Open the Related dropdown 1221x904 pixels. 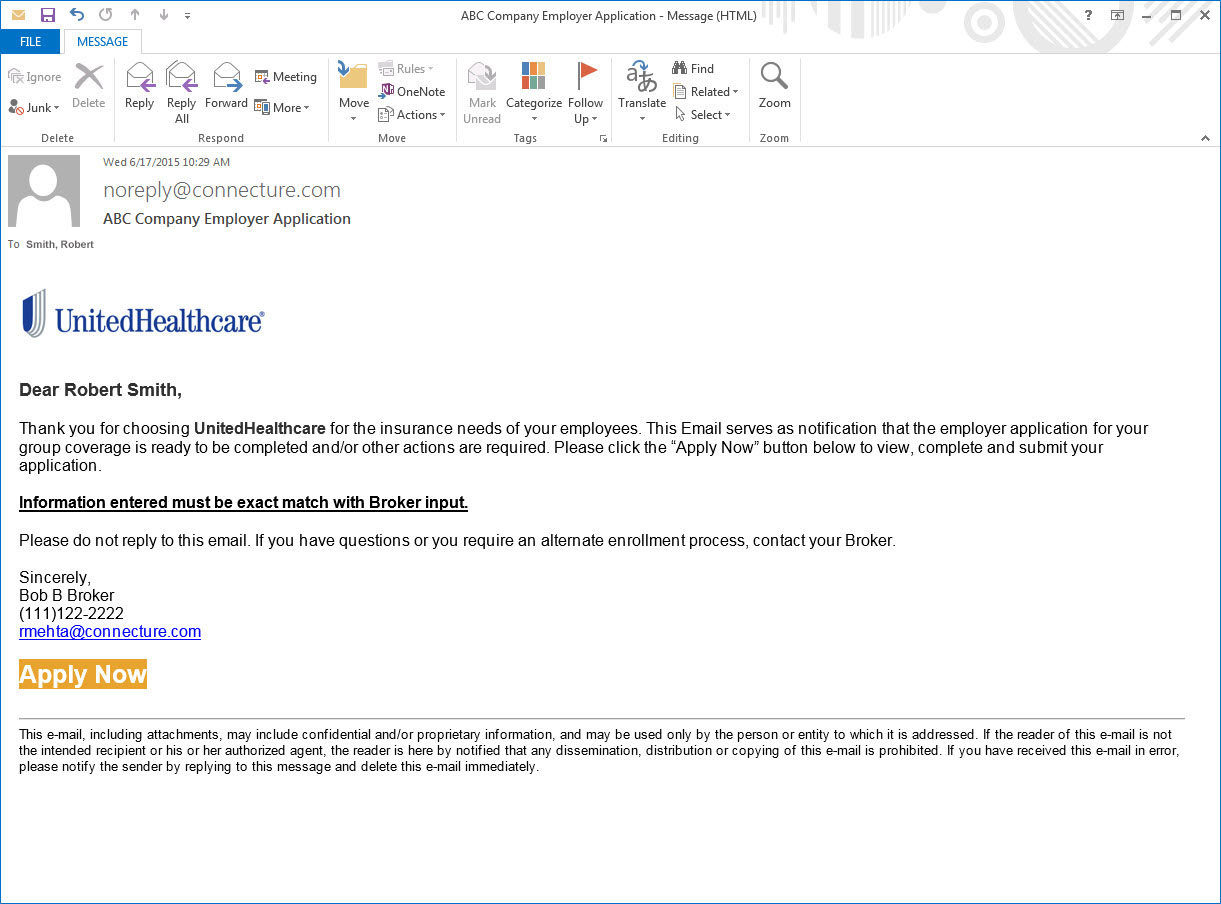pos(706,91)
